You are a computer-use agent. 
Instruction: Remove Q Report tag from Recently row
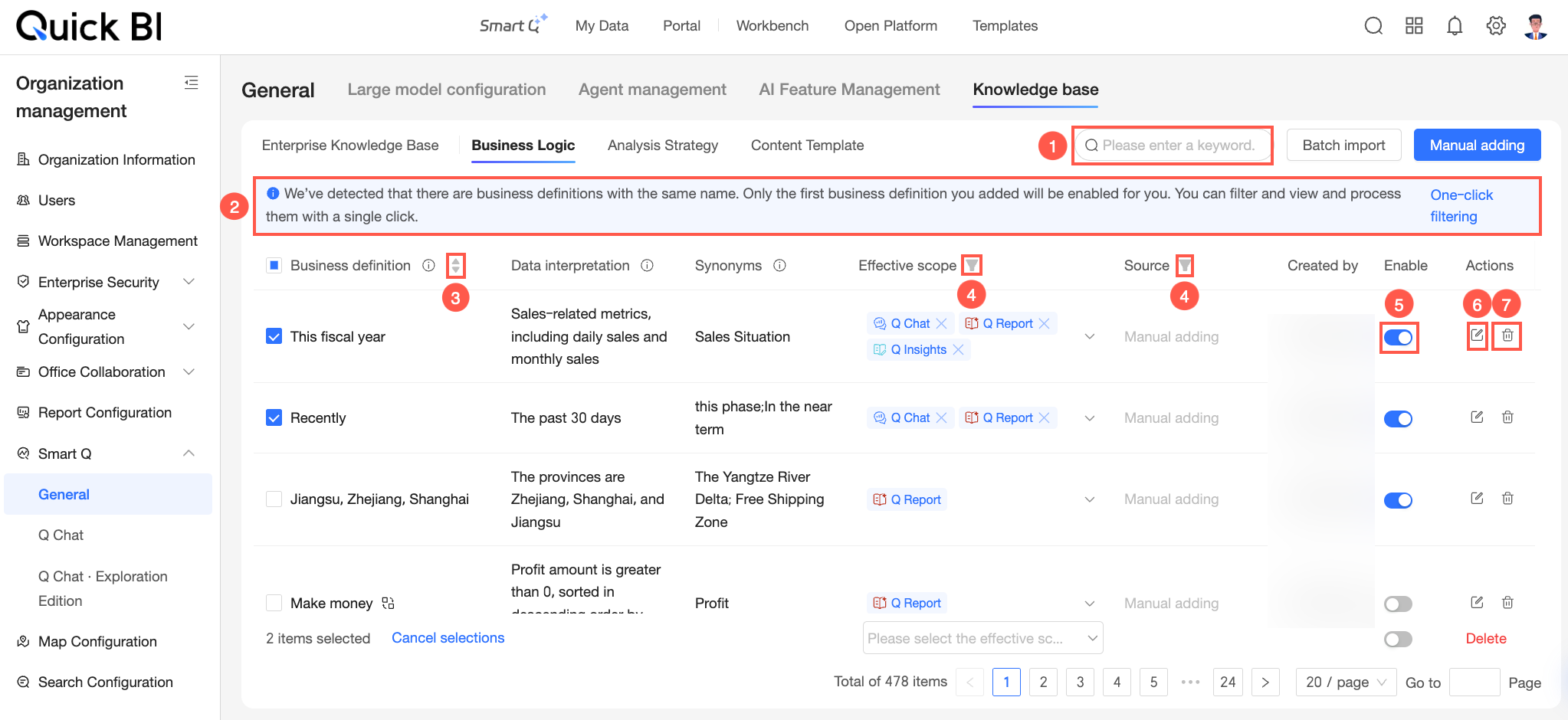1044,417
